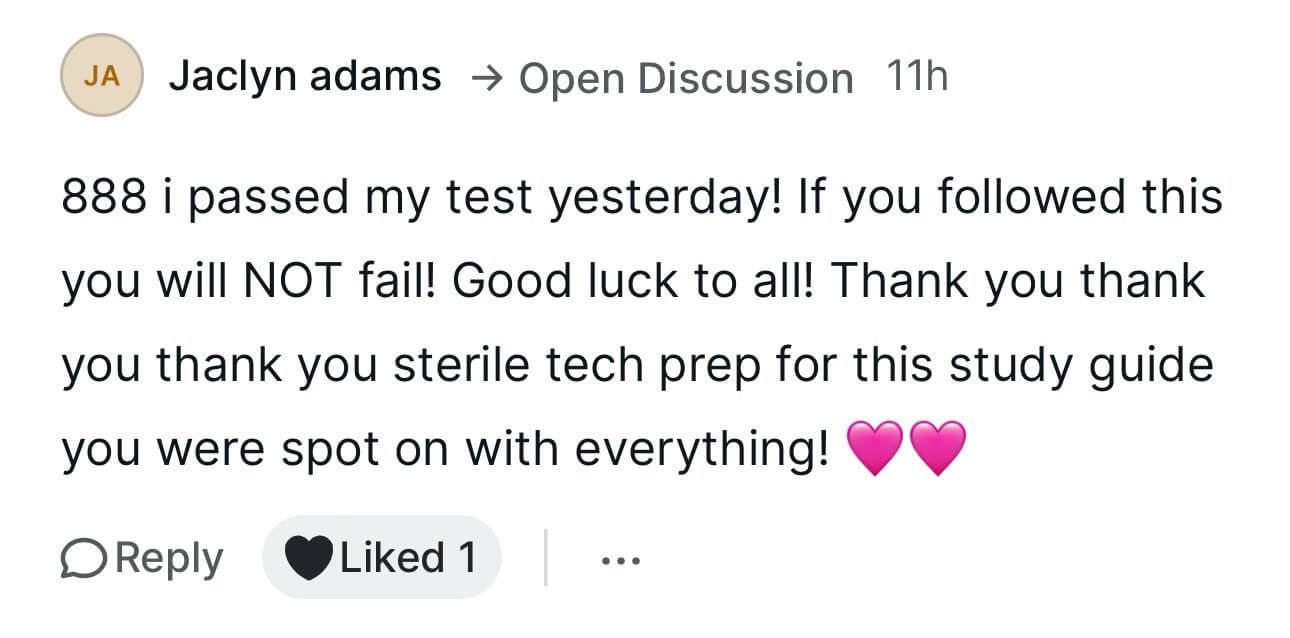The height and width of the screenshot is (638, 1290).
Task: Click the 11h post timestamp
Action: pos(916,76)
